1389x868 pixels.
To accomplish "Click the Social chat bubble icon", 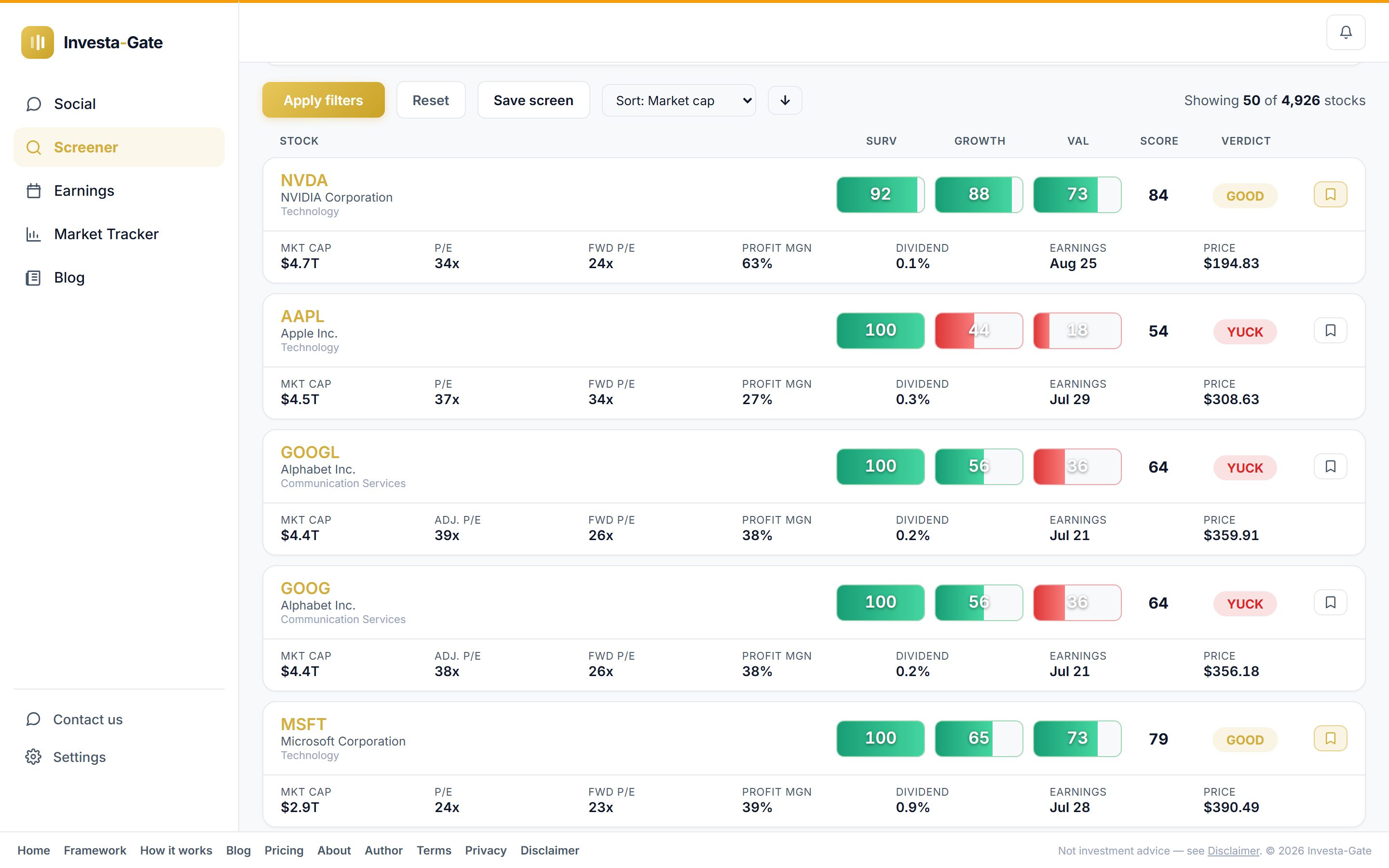I will pos(34,104).
